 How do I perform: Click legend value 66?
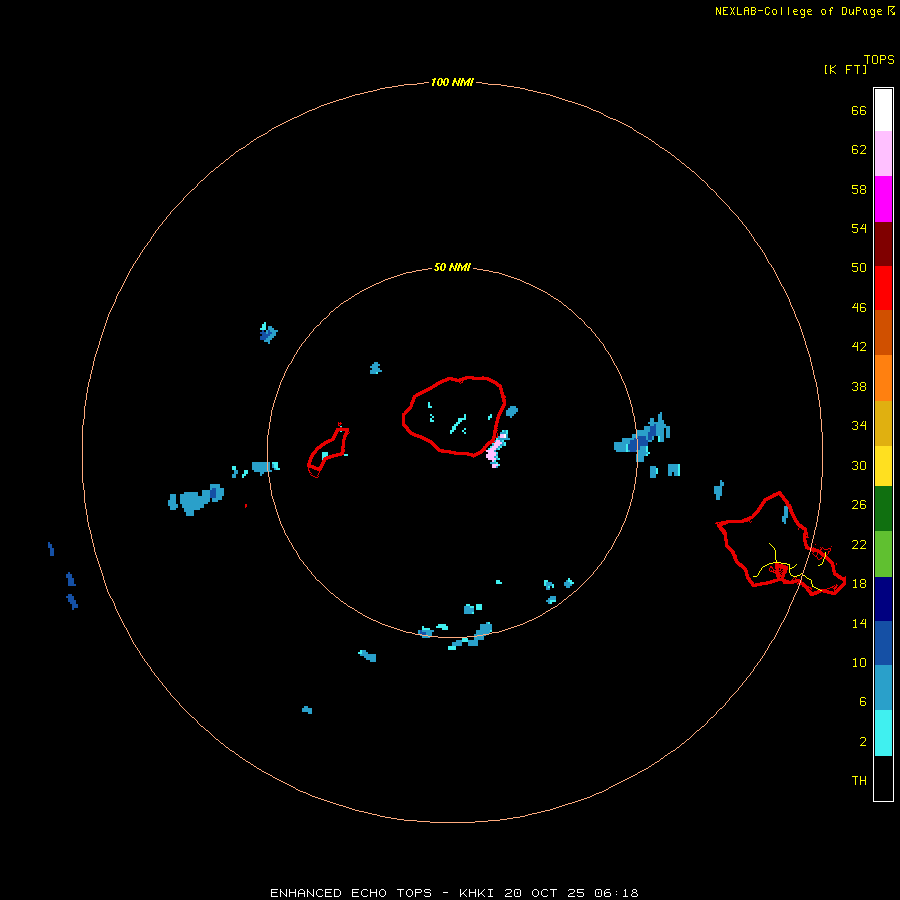click(859, 110)
